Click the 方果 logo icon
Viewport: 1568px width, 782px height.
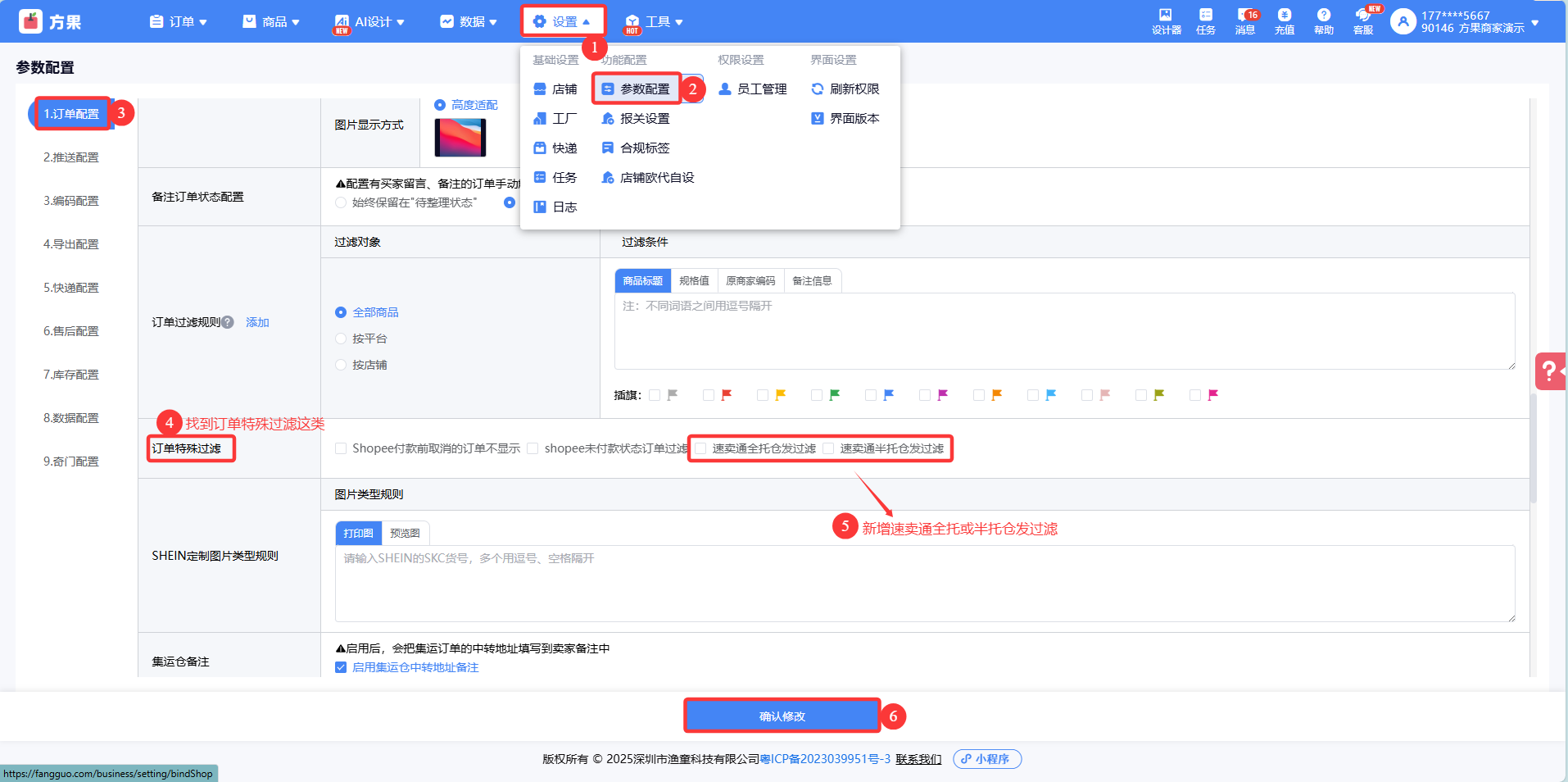click(x=30, y=21)
